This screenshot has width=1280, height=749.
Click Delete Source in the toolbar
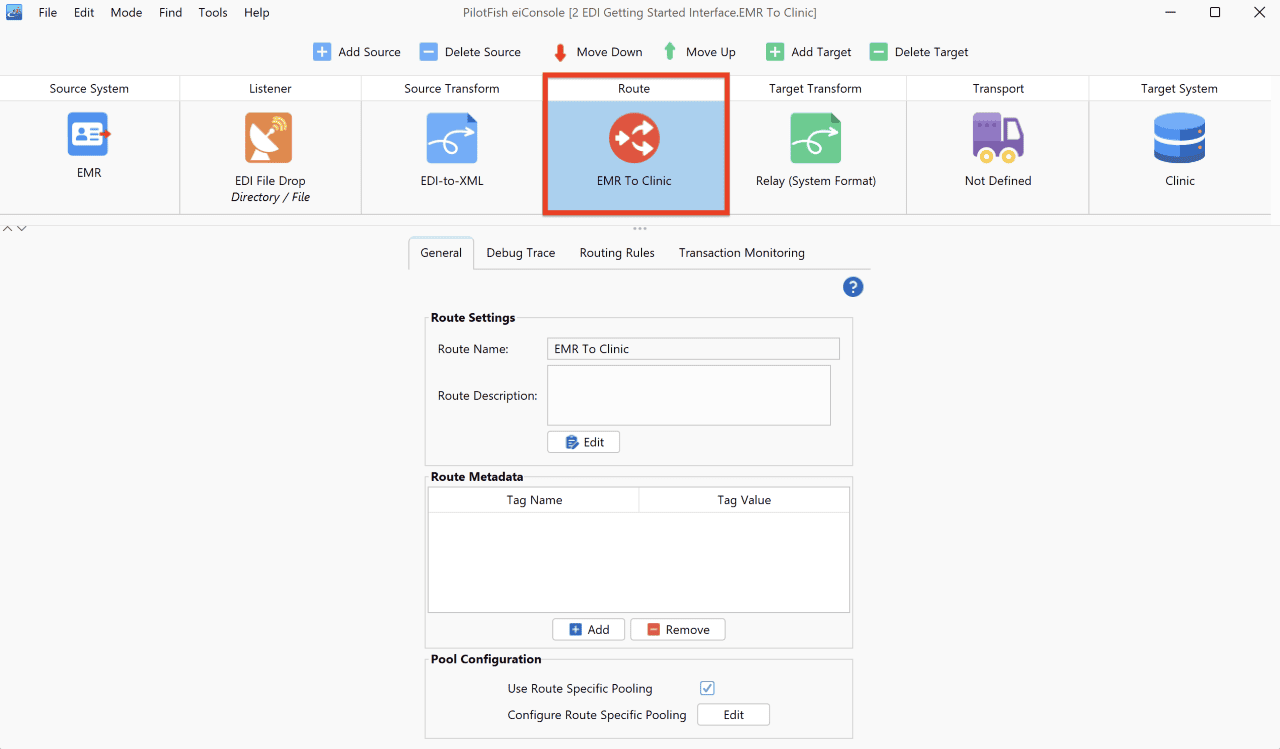(x=470, y=52)
